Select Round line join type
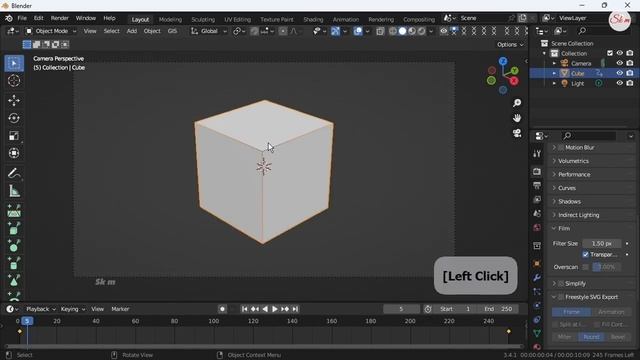 click(591, 337)
